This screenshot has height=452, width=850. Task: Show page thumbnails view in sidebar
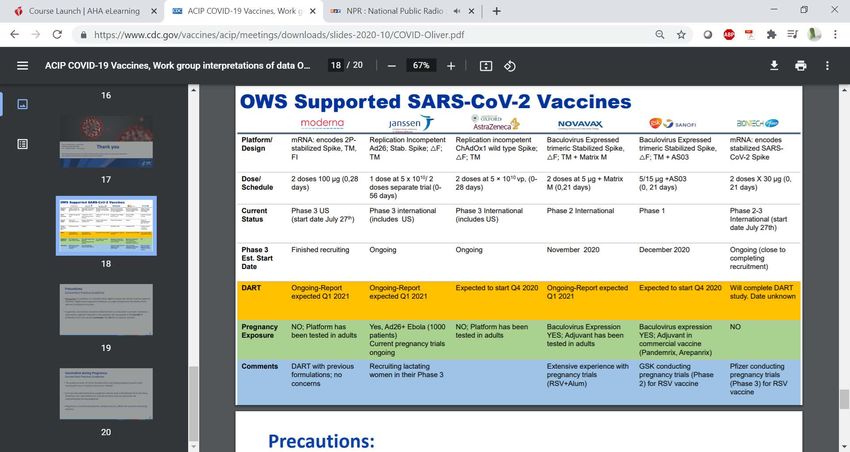[x=22, y=104]
